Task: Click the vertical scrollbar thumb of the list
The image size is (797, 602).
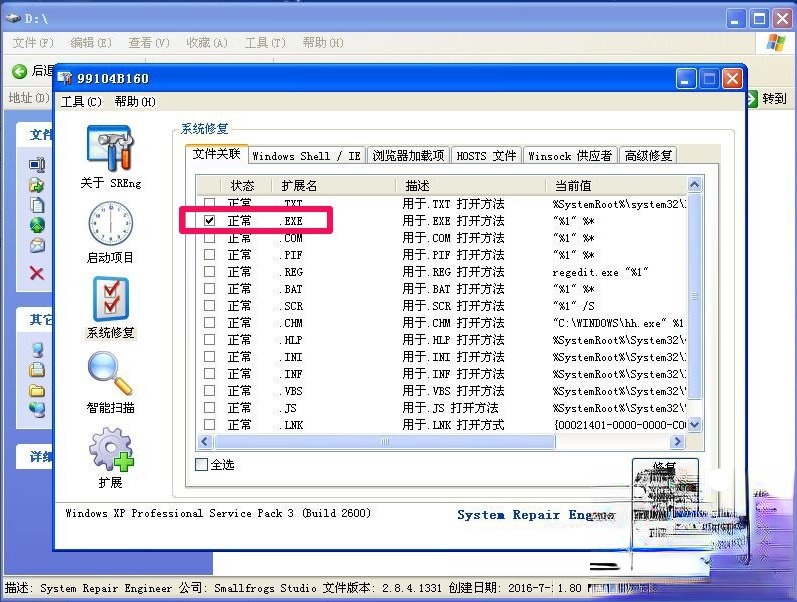Action: click(694, 296)
